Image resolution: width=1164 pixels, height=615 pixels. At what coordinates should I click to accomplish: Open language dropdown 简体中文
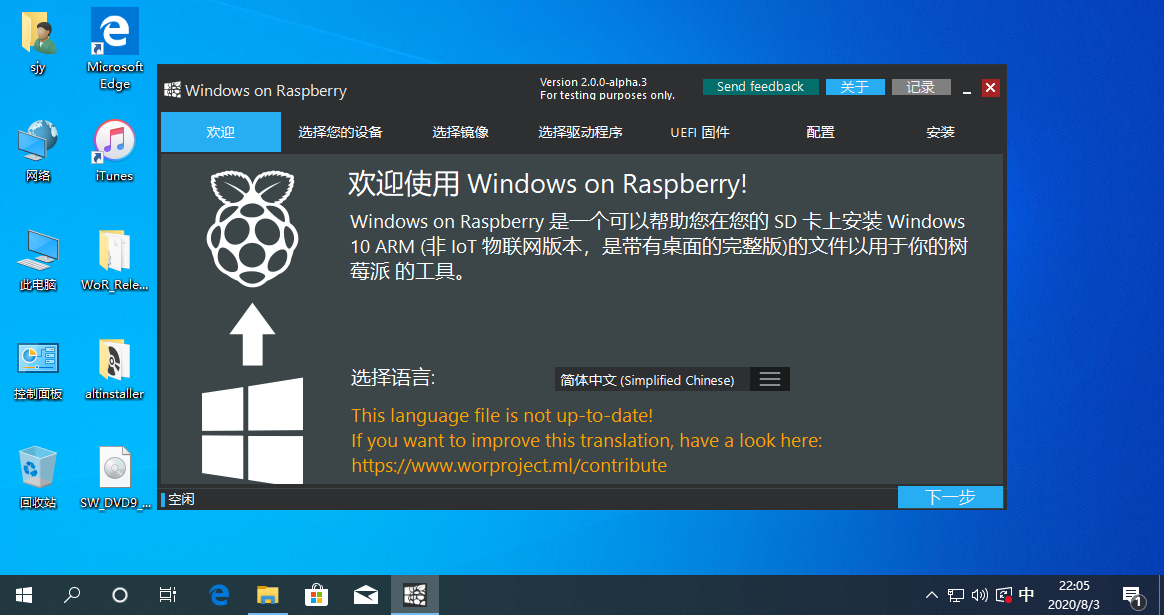point(653,380)
